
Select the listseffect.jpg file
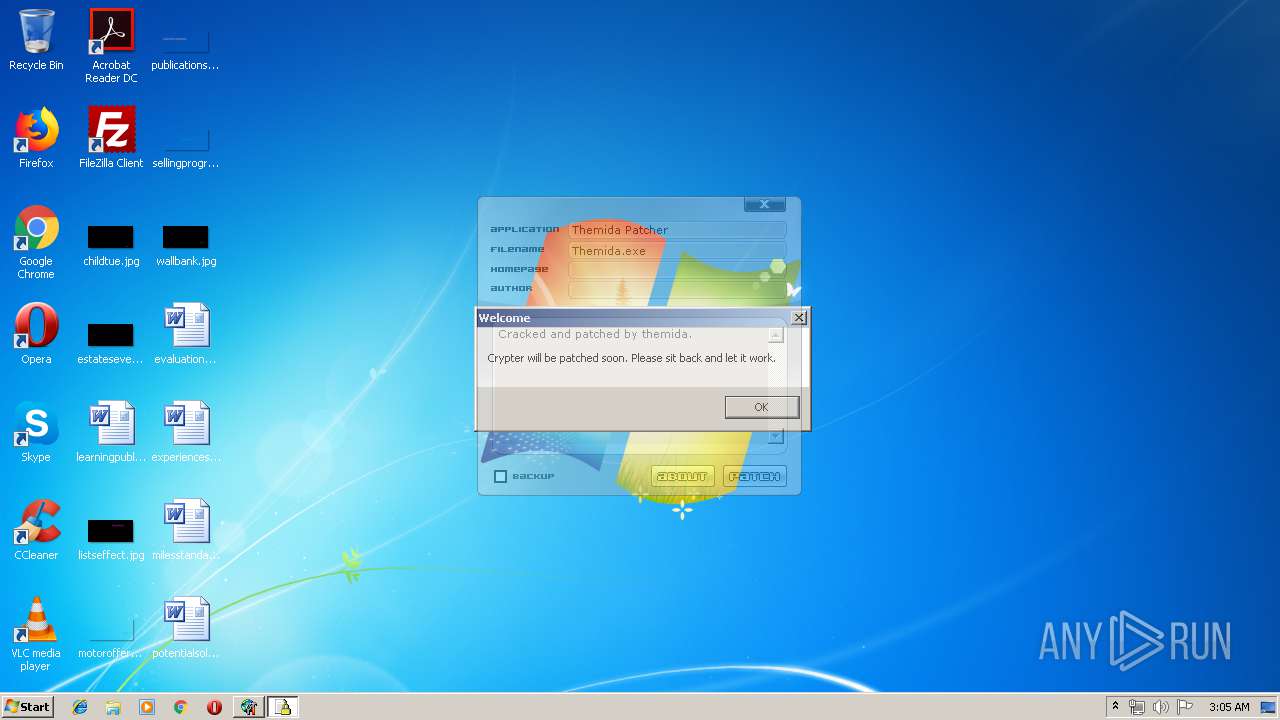(111, 539)
